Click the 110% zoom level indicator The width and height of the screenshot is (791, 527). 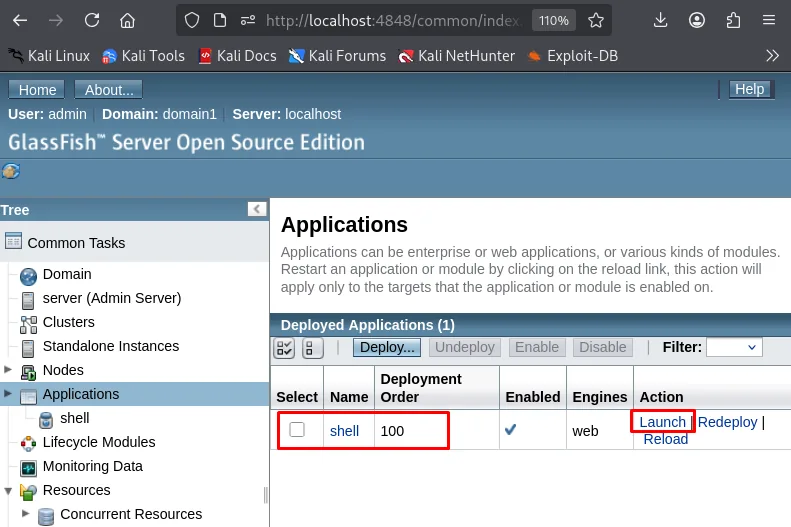[x=553, y=21]
